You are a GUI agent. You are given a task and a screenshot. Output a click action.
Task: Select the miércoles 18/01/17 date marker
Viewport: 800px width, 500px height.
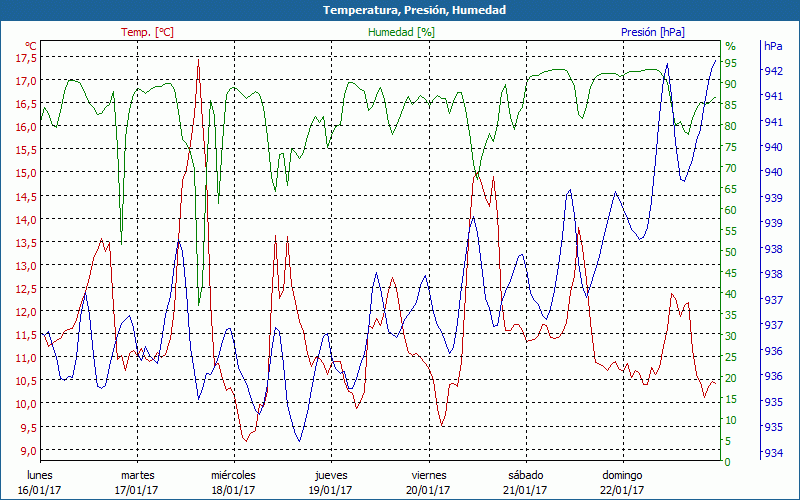(233, 482)
